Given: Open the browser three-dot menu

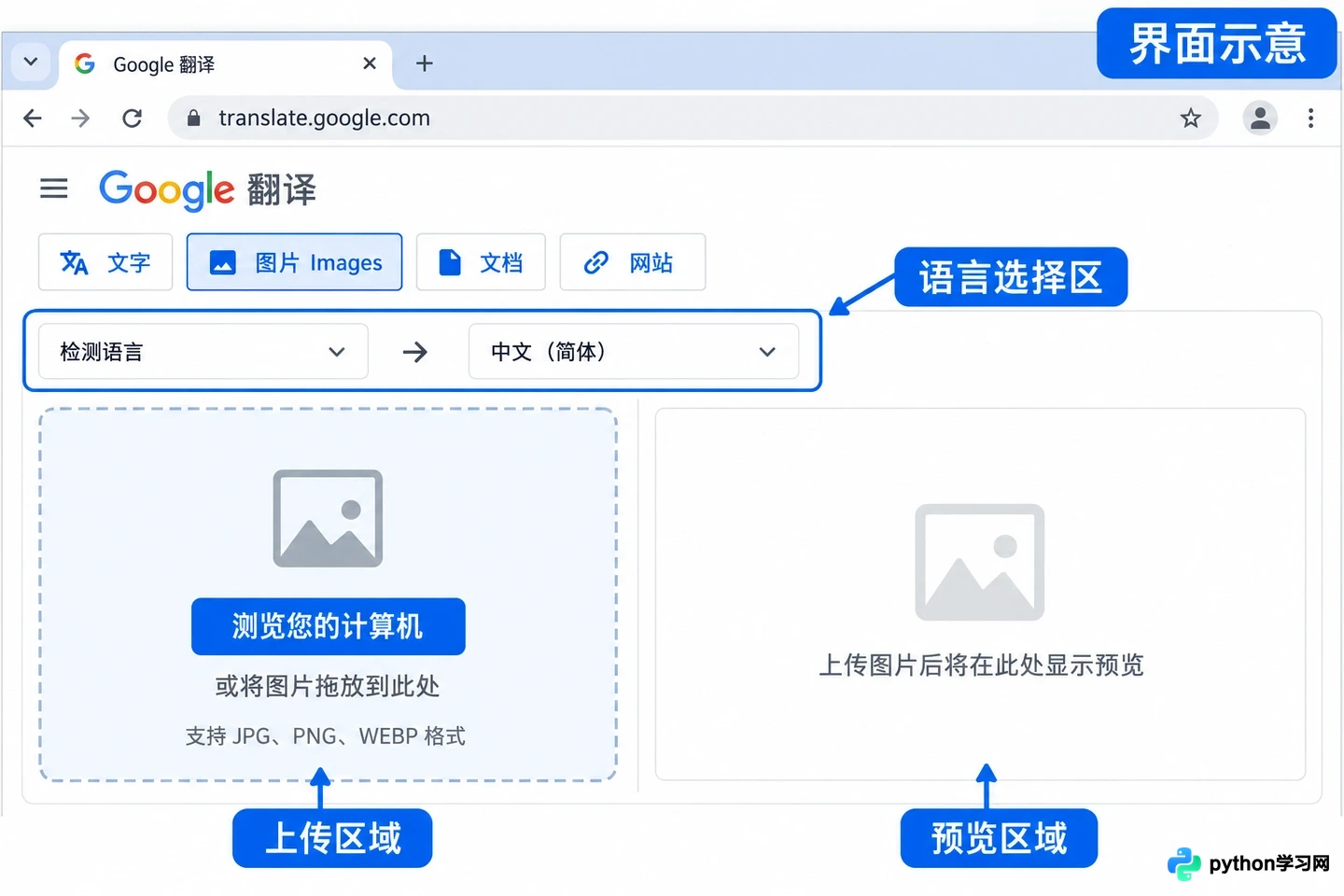Looking at the screenshot, I should 1311,119.
